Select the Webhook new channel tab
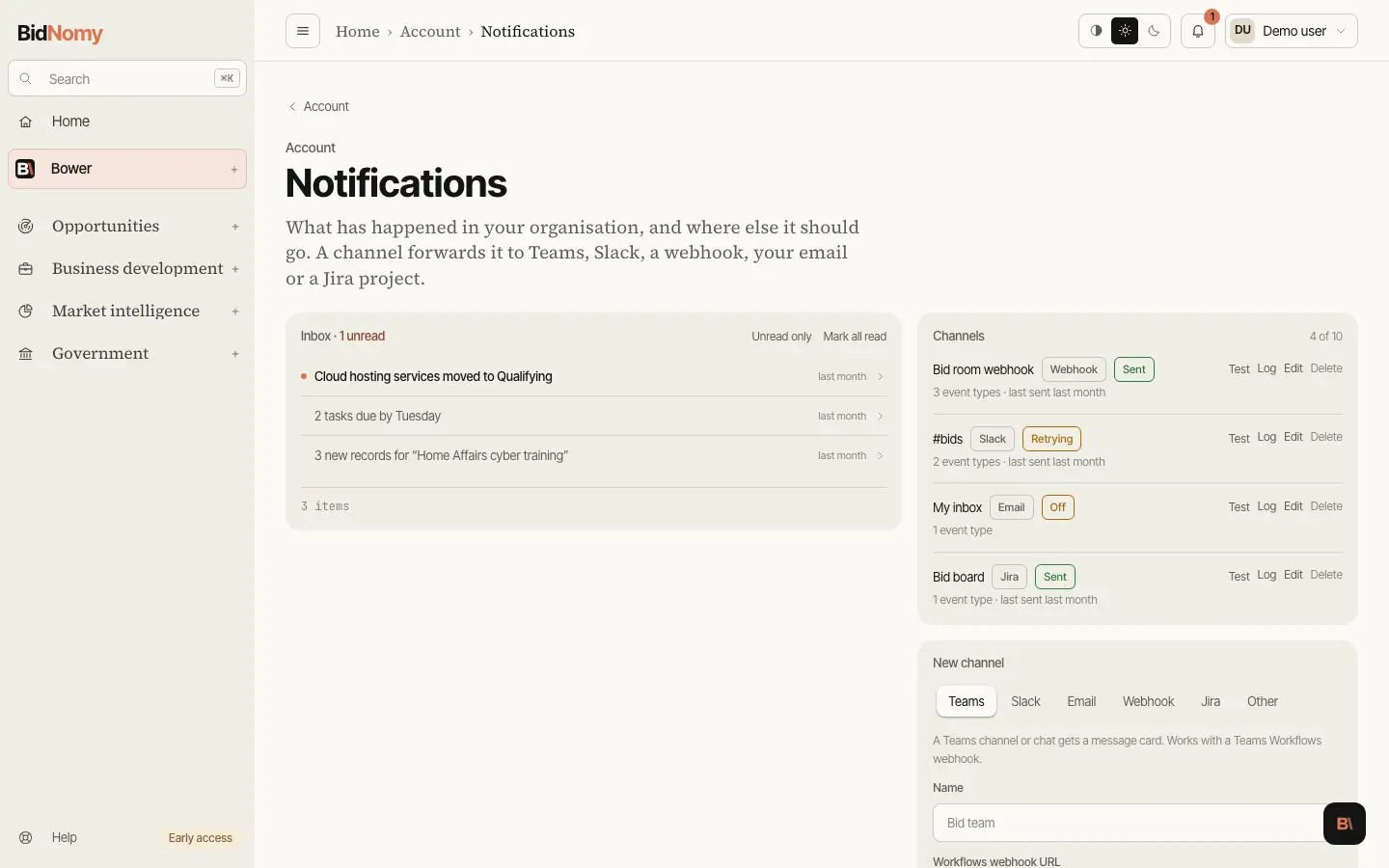The image size is (1389, 868). 1148,702
